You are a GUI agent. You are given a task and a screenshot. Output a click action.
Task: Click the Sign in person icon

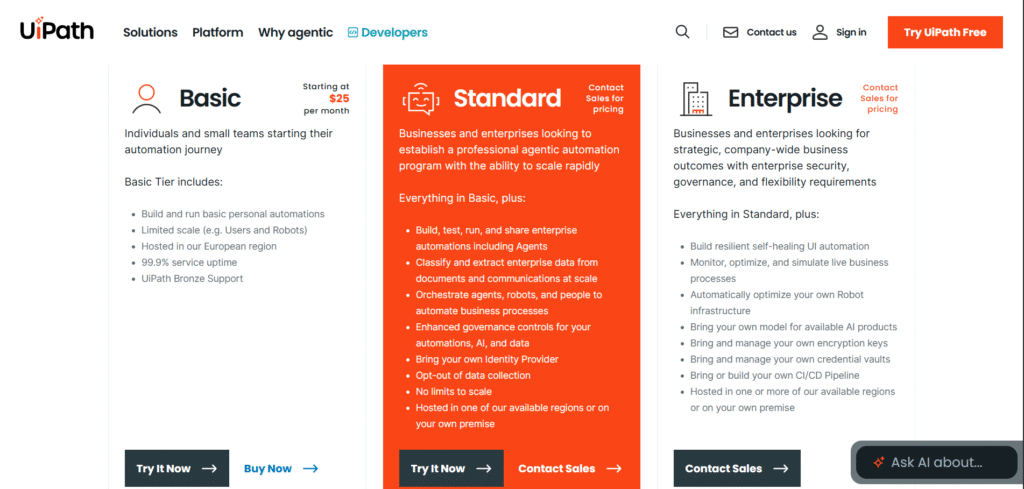coord(820,32)
